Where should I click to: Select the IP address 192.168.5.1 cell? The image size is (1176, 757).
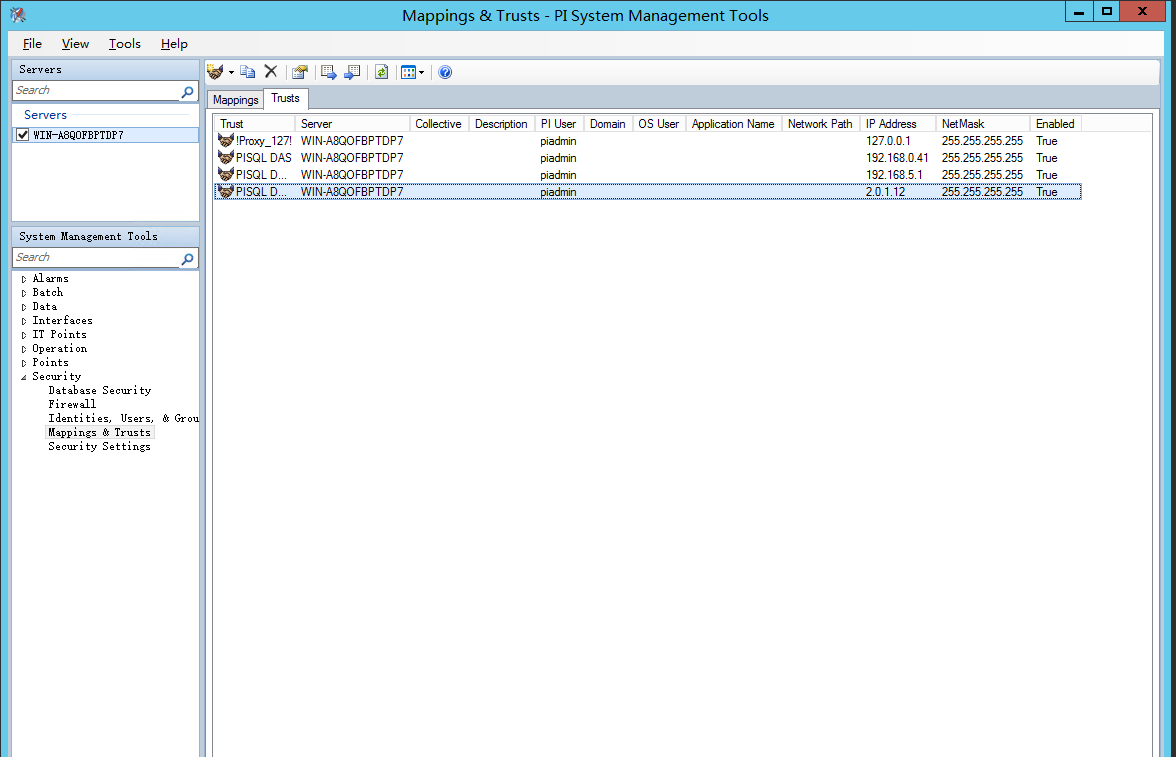tap(894, 175)
